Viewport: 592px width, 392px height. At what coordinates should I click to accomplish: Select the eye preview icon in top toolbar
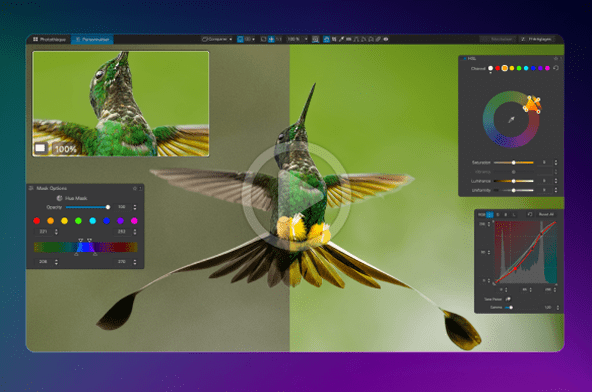386,39
